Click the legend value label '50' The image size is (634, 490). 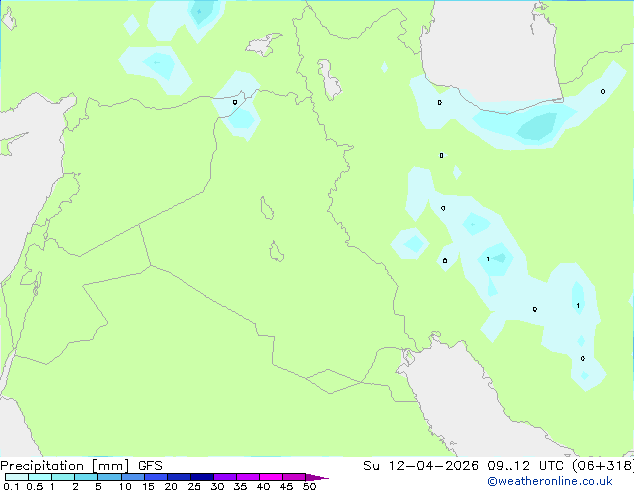tap(309, 486)
